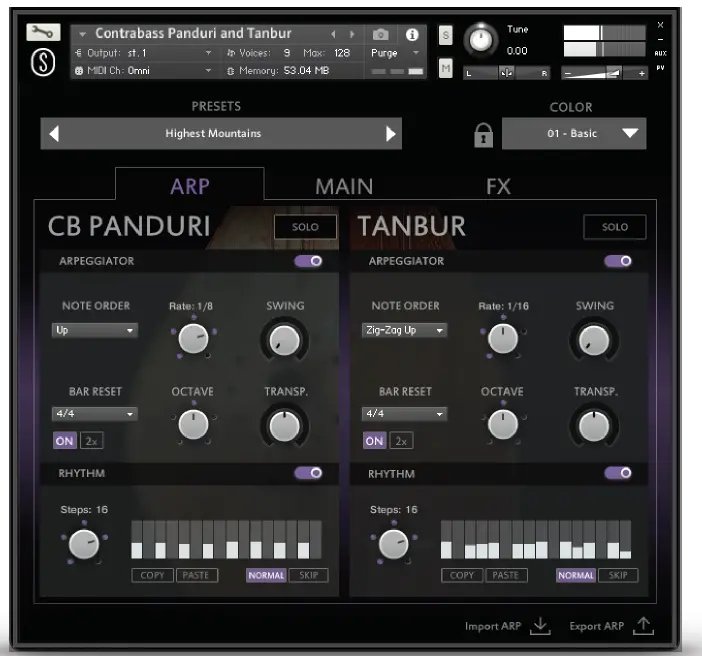Select previous preset with left arrow
This screenshot has width=702, height=656.
[x=54, y=133]
